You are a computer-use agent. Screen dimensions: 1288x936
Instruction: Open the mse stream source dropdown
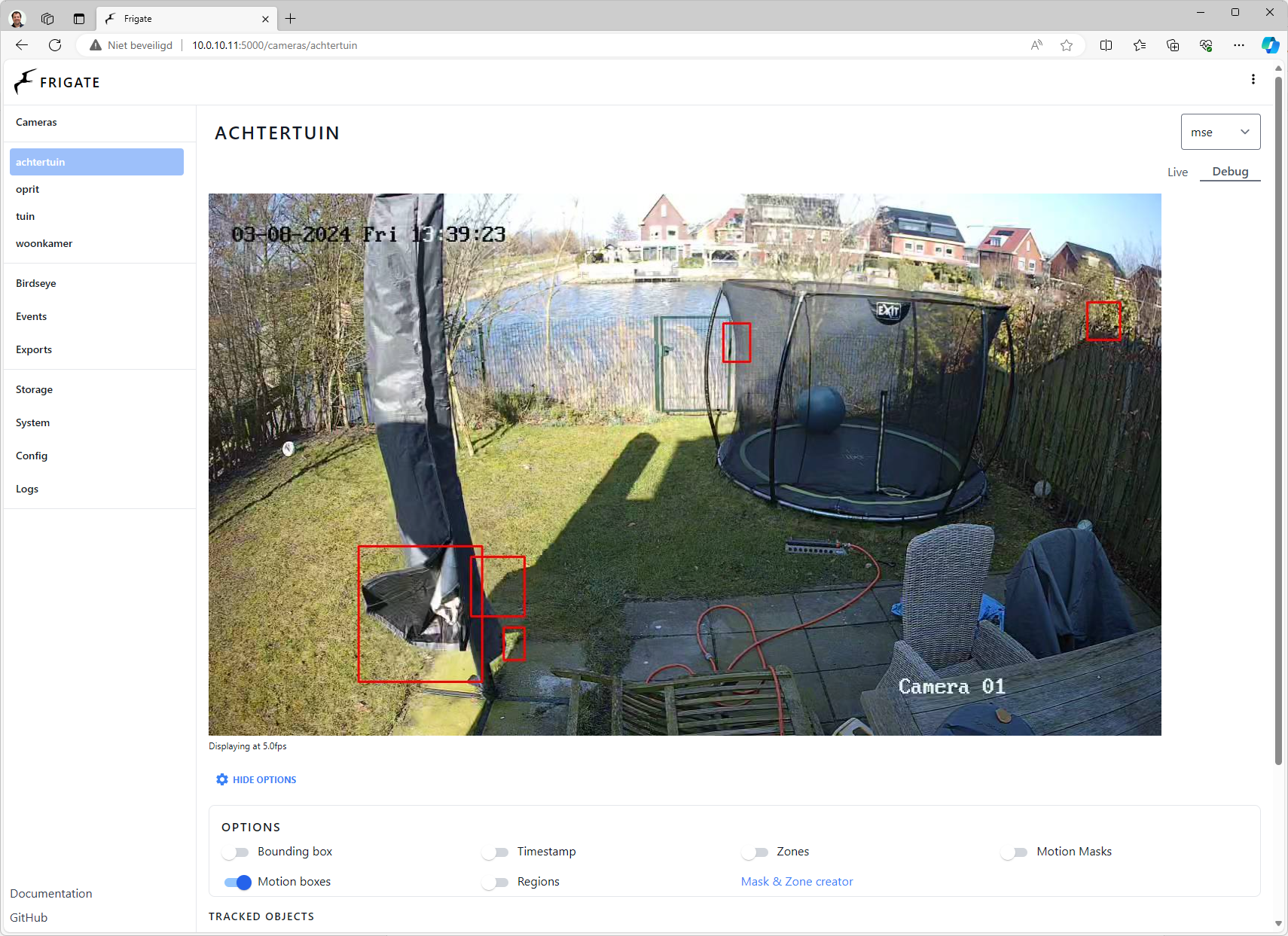[x=1220, y=132]
